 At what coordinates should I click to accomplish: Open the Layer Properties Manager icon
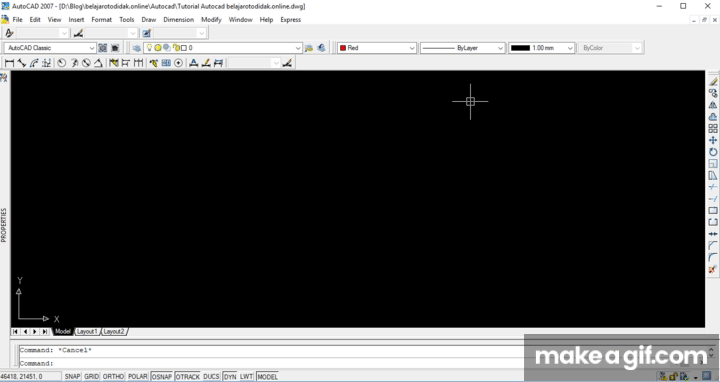click(x=137, y=48)
